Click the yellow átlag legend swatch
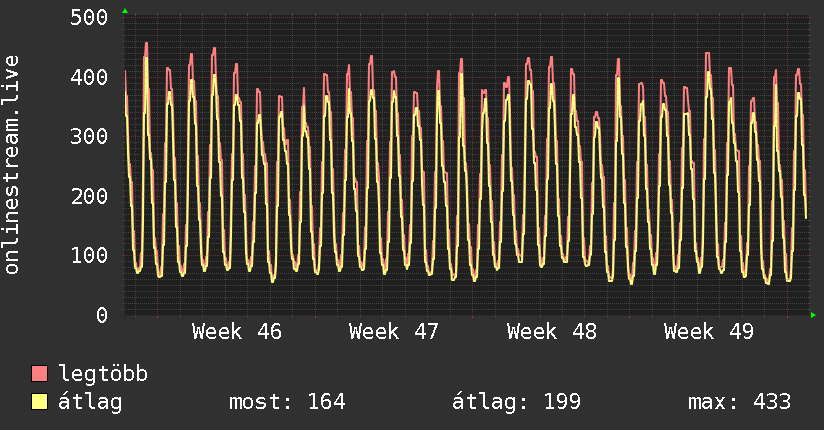The width and height of the screenshot is (824, 430). [40, 402]
